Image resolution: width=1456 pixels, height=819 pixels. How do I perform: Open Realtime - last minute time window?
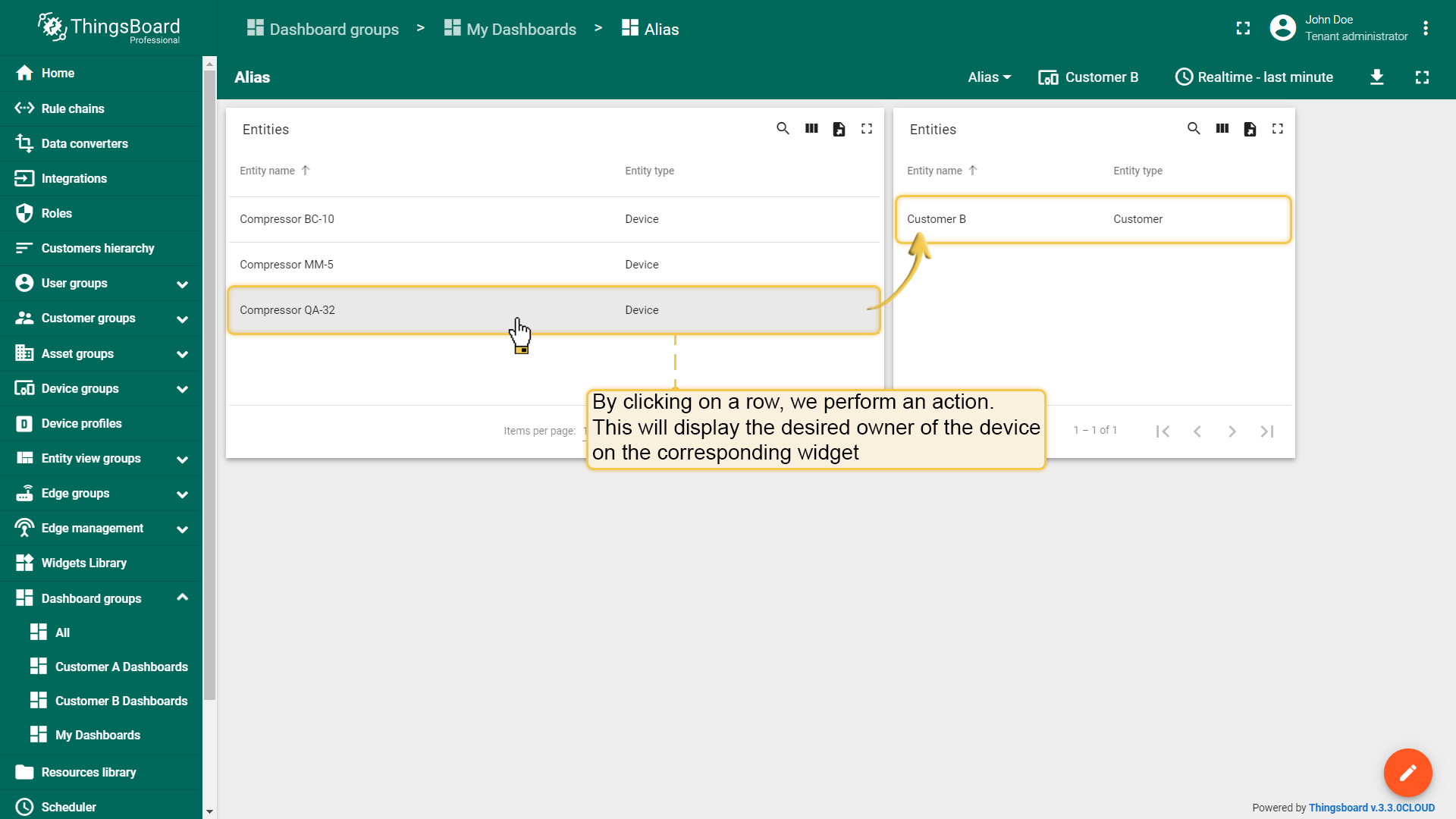[x=1254, y=77]
